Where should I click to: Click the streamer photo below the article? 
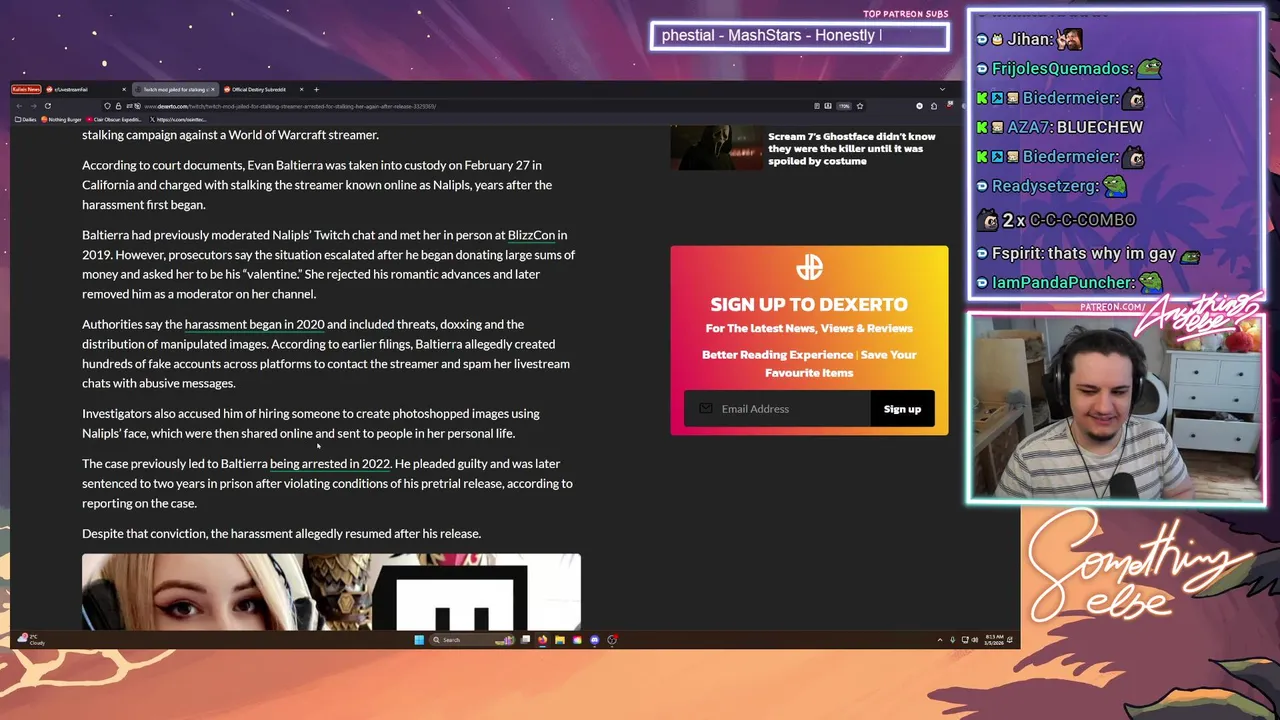(x=331, y=592)
